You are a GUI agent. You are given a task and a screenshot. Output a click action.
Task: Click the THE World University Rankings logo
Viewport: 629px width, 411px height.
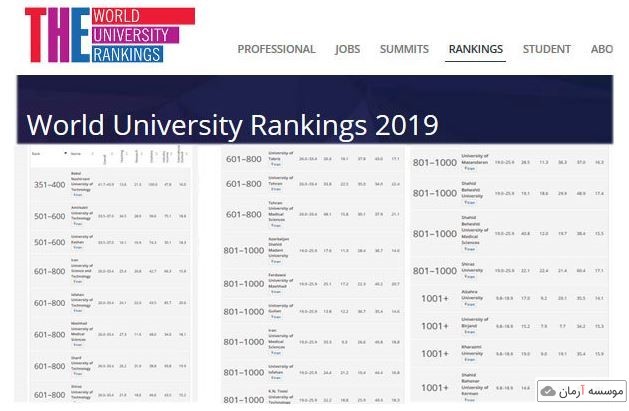pos(110,35)
